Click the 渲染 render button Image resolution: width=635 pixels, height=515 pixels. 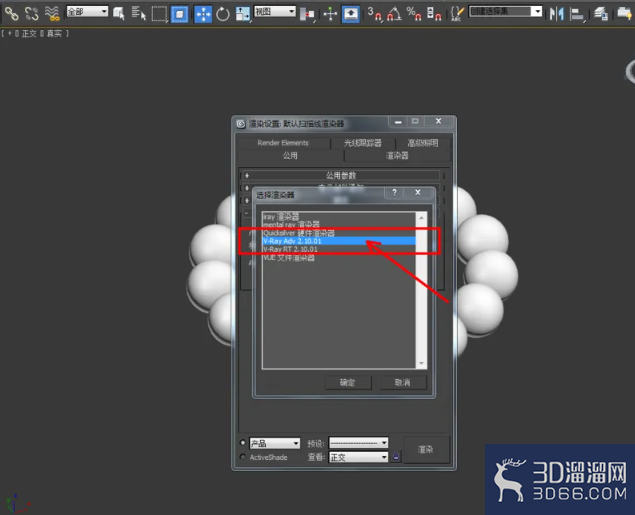coord(426,449)
